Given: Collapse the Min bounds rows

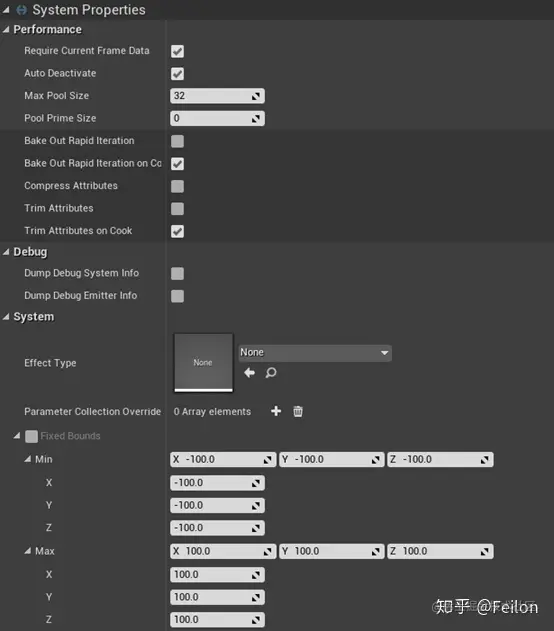Looking at the screenshot, I should [x=27, y=459].
